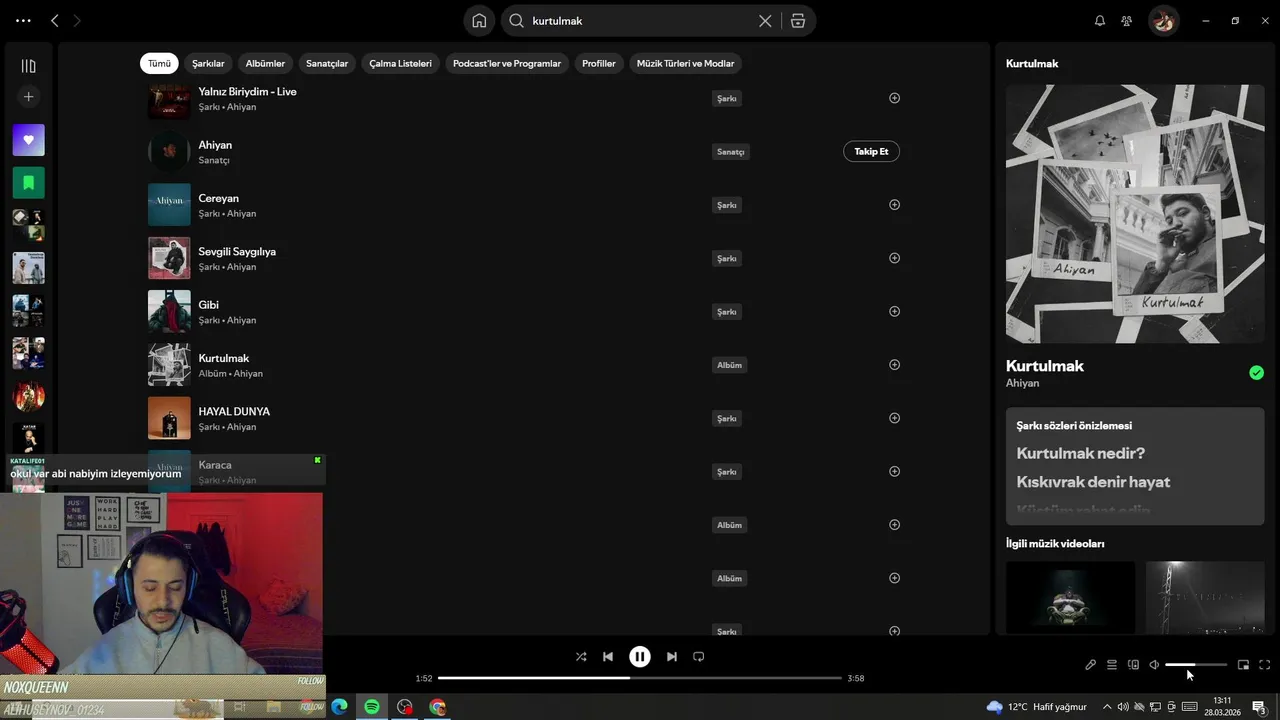This screenshot has height=720, width=1280.
Task: Open the Ahiyan artist result
Action: tap(524, 151)
